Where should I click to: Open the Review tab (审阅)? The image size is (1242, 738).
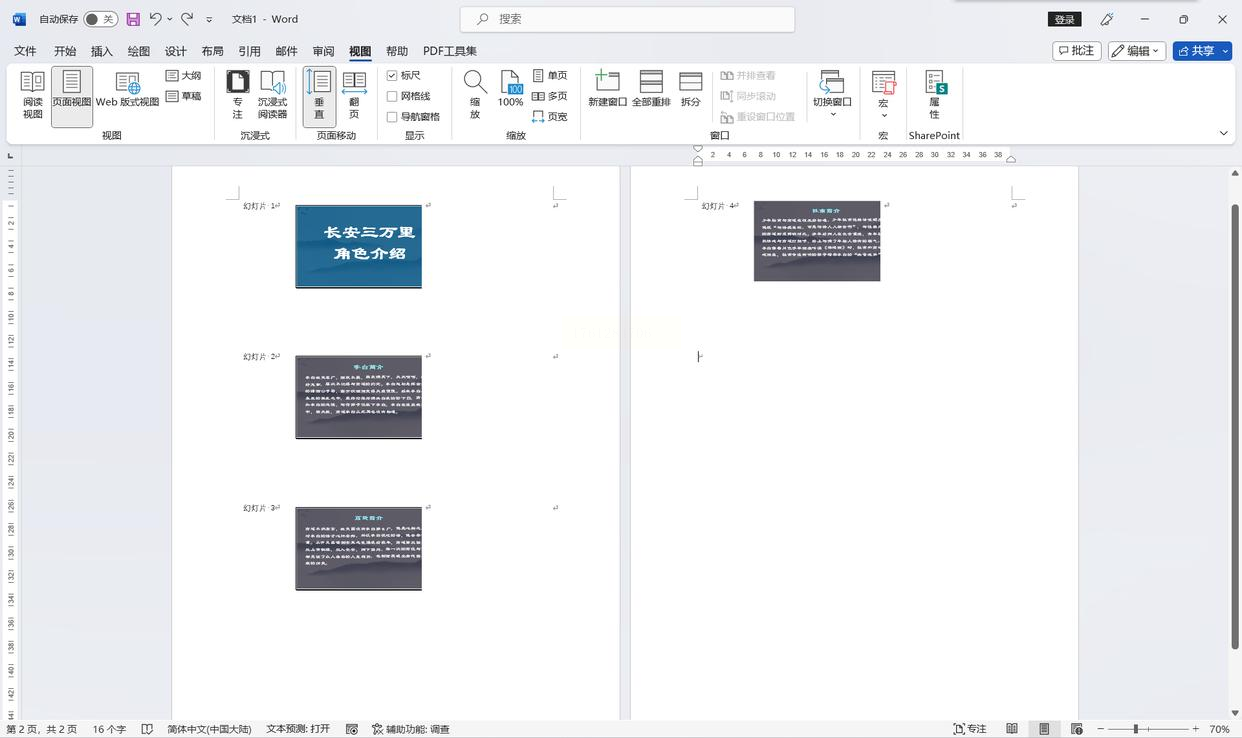[323, 51]
